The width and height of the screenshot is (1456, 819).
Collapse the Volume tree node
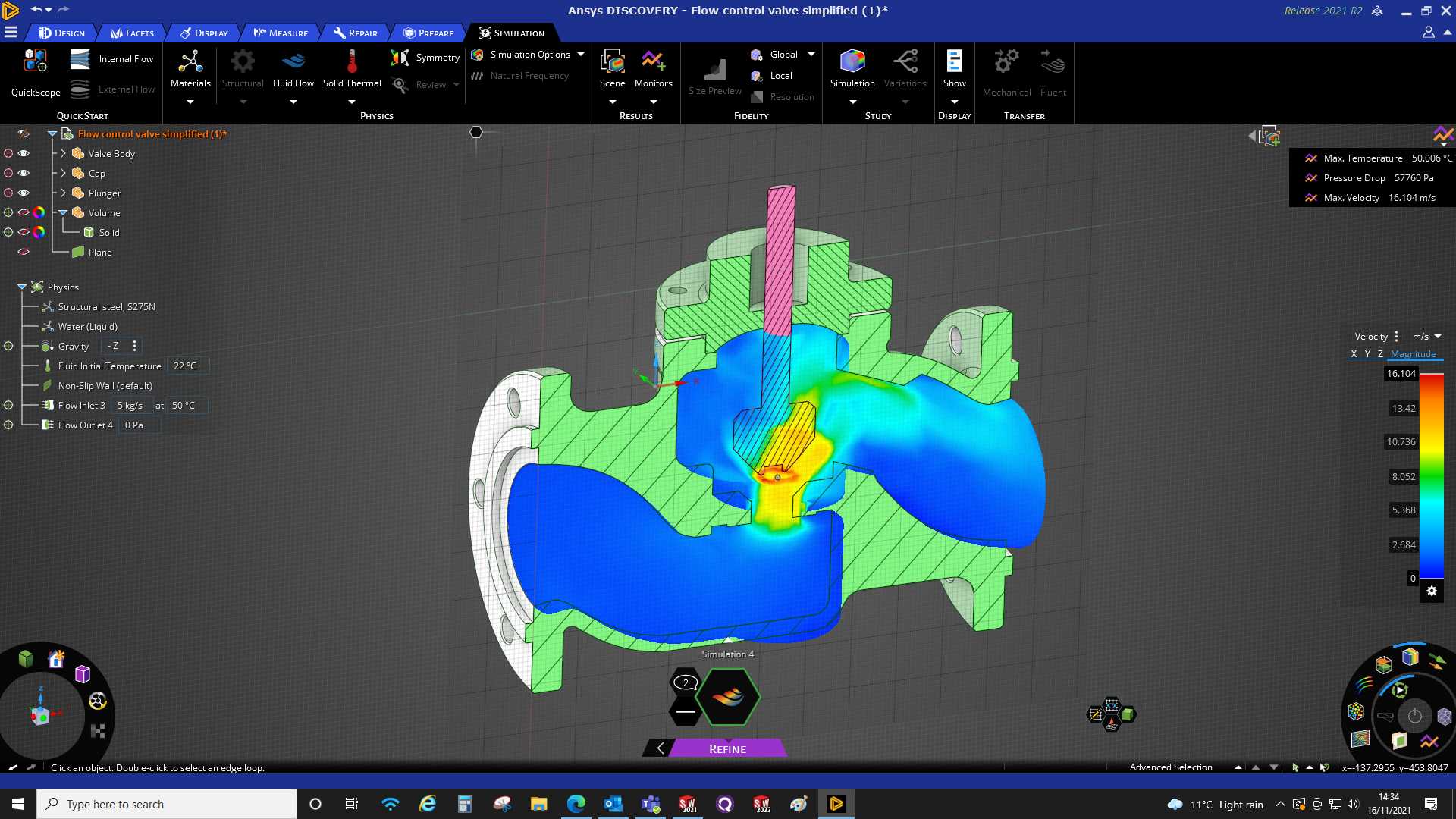[x=63, y=212]
